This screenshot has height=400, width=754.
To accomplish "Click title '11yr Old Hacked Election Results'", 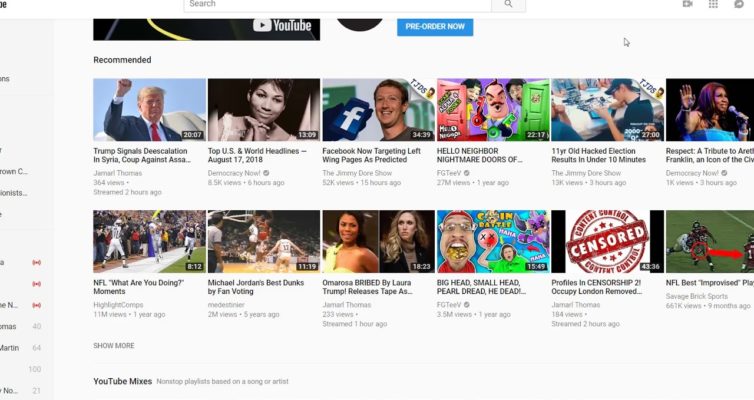I will [x=599, y=155].
